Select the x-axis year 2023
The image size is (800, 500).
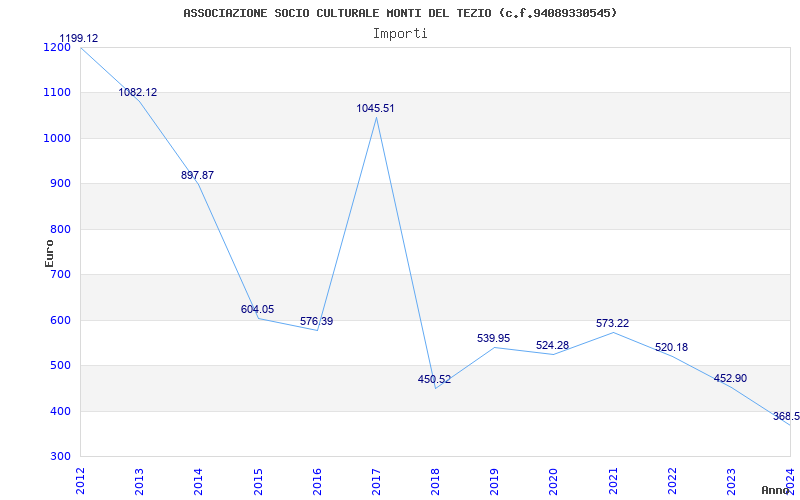coord(731,481)
